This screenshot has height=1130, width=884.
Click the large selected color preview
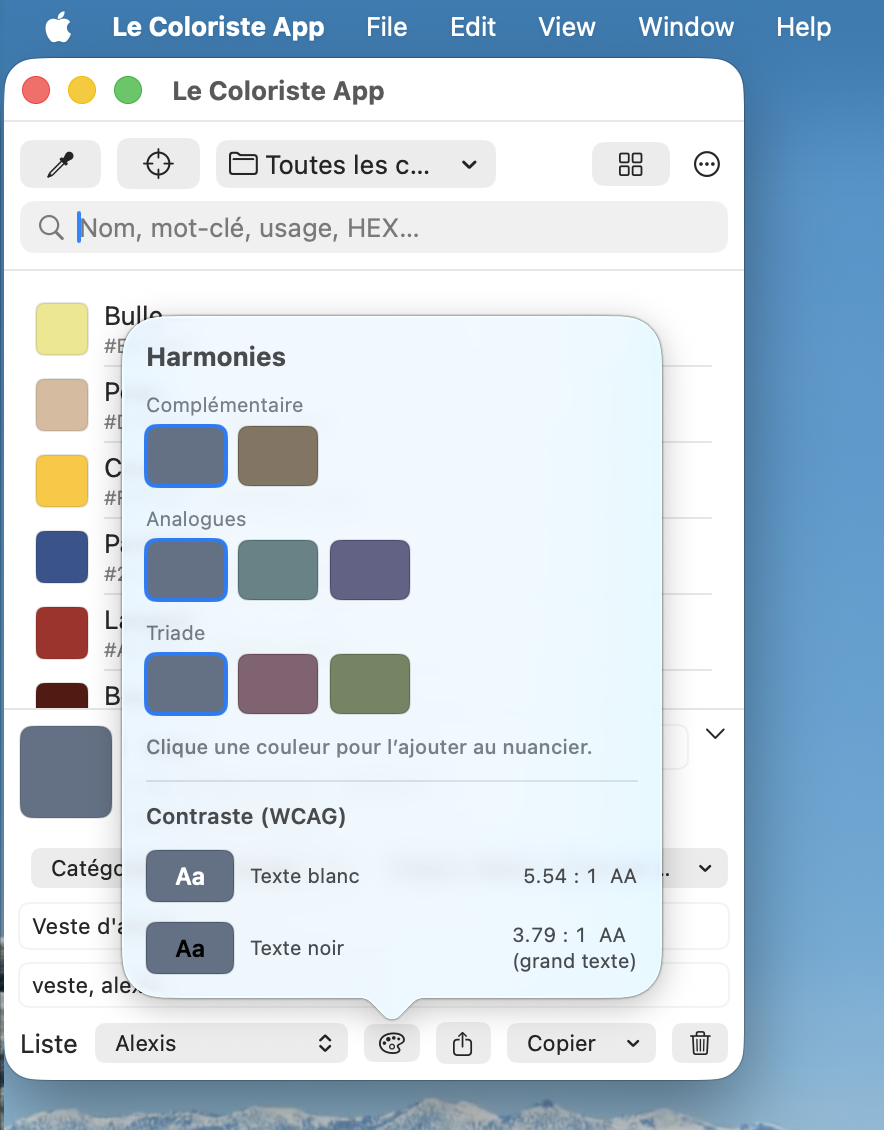66,772
